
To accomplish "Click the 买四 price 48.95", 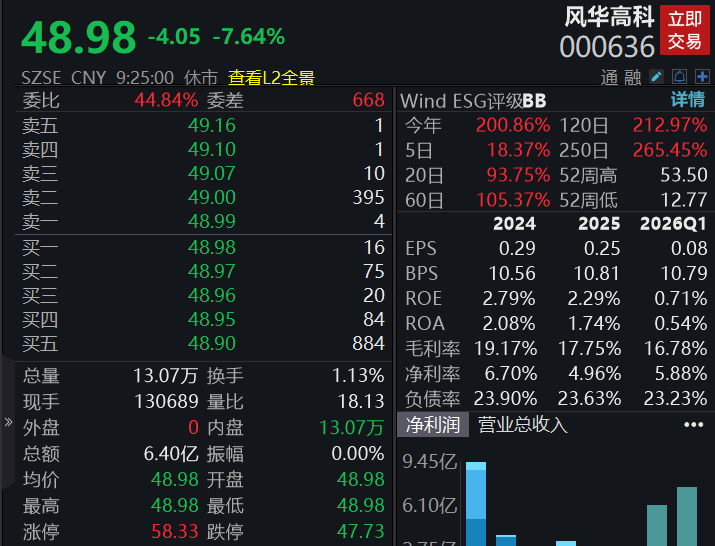I will click(x=212, y=319).
